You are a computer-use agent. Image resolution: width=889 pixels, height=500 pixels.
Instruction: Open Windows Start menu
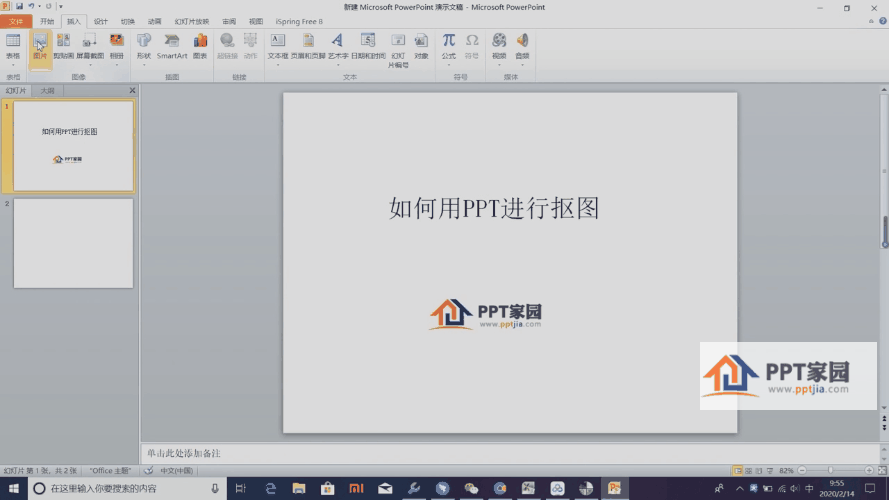coord(14,488)
